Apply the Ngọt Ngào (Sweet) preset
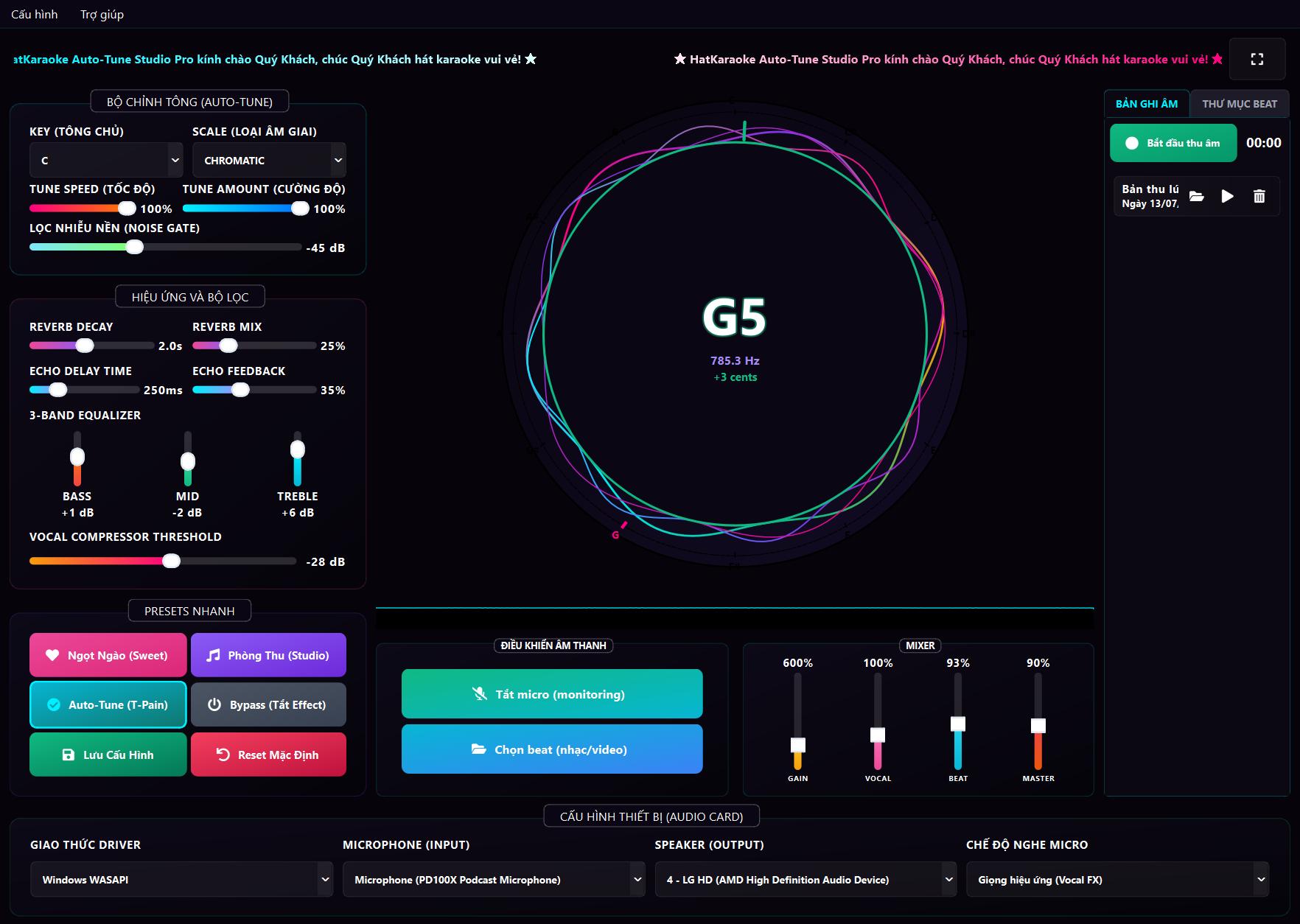1300x924 pixels. (x=108, y=655)
